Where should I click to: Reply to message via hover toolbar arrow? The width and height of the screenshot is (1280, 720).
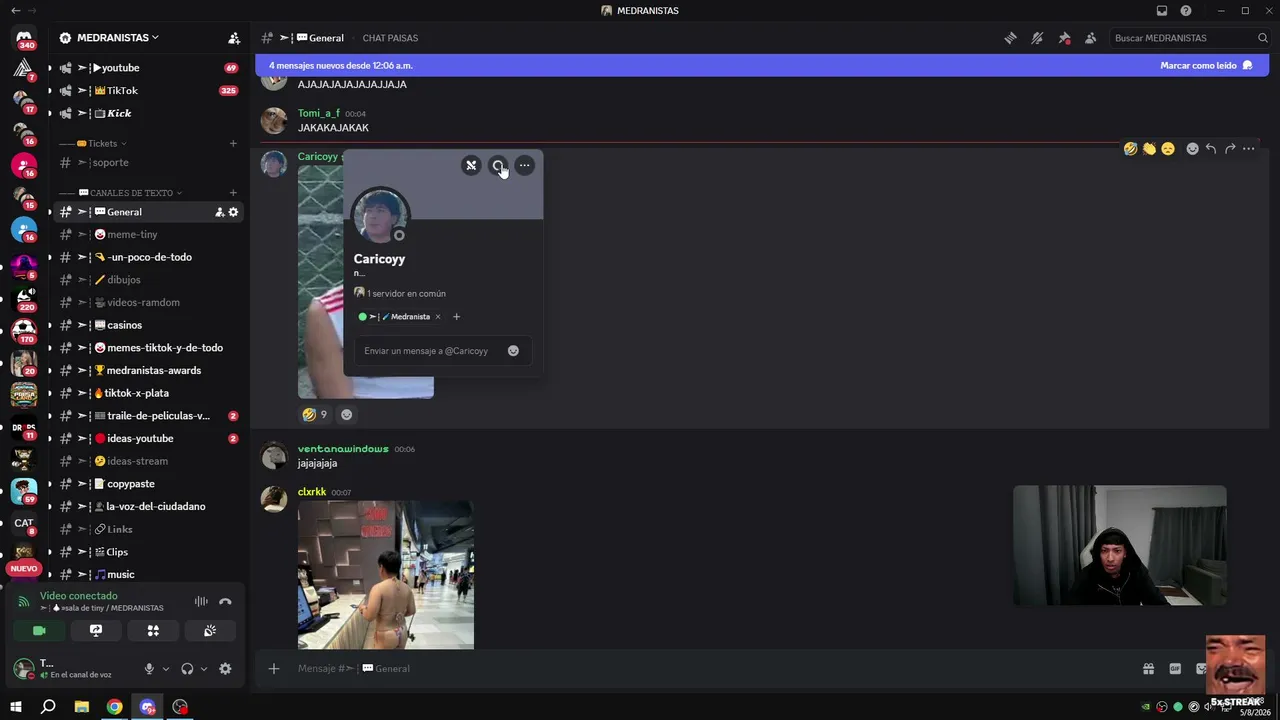(x=1210, y=149)
